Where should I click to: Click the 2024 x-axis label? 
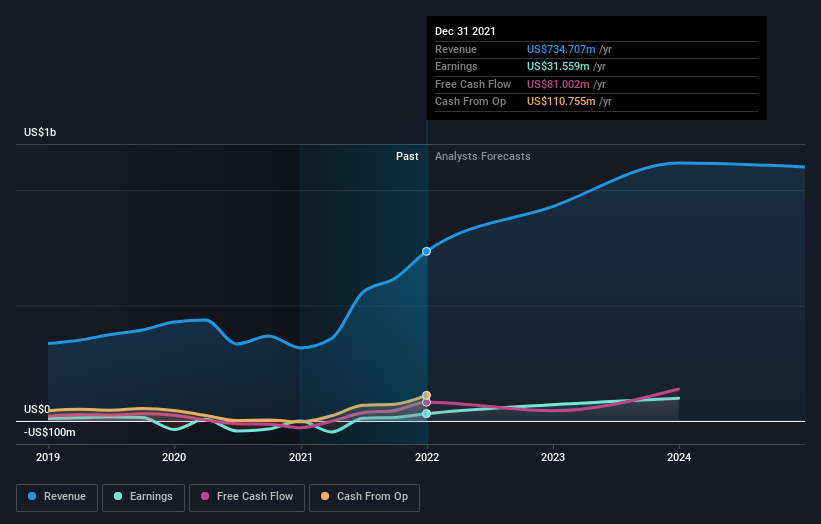(x=679, y=457)
